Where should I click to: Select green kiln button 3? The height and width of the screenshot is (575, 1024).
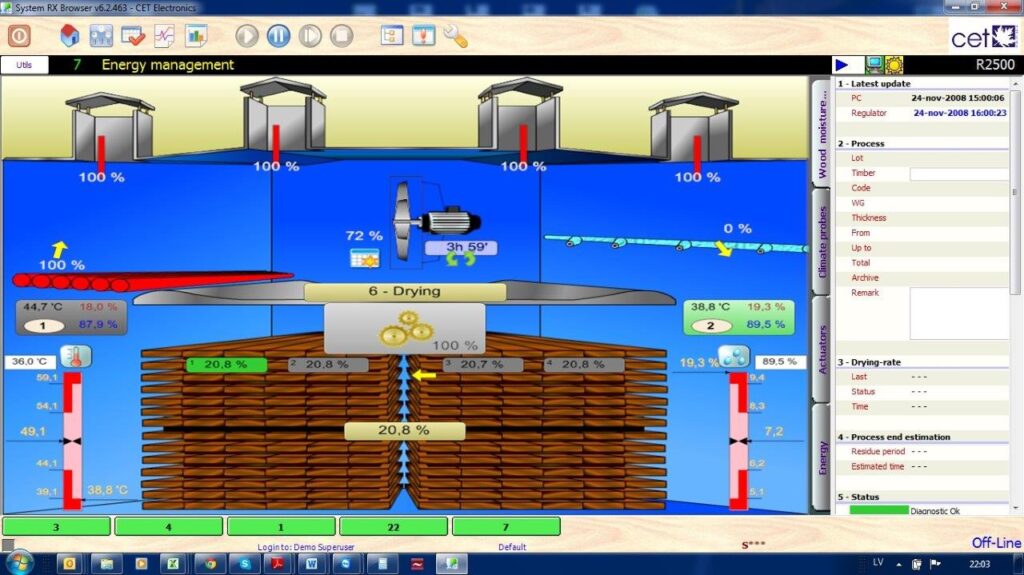56,527
